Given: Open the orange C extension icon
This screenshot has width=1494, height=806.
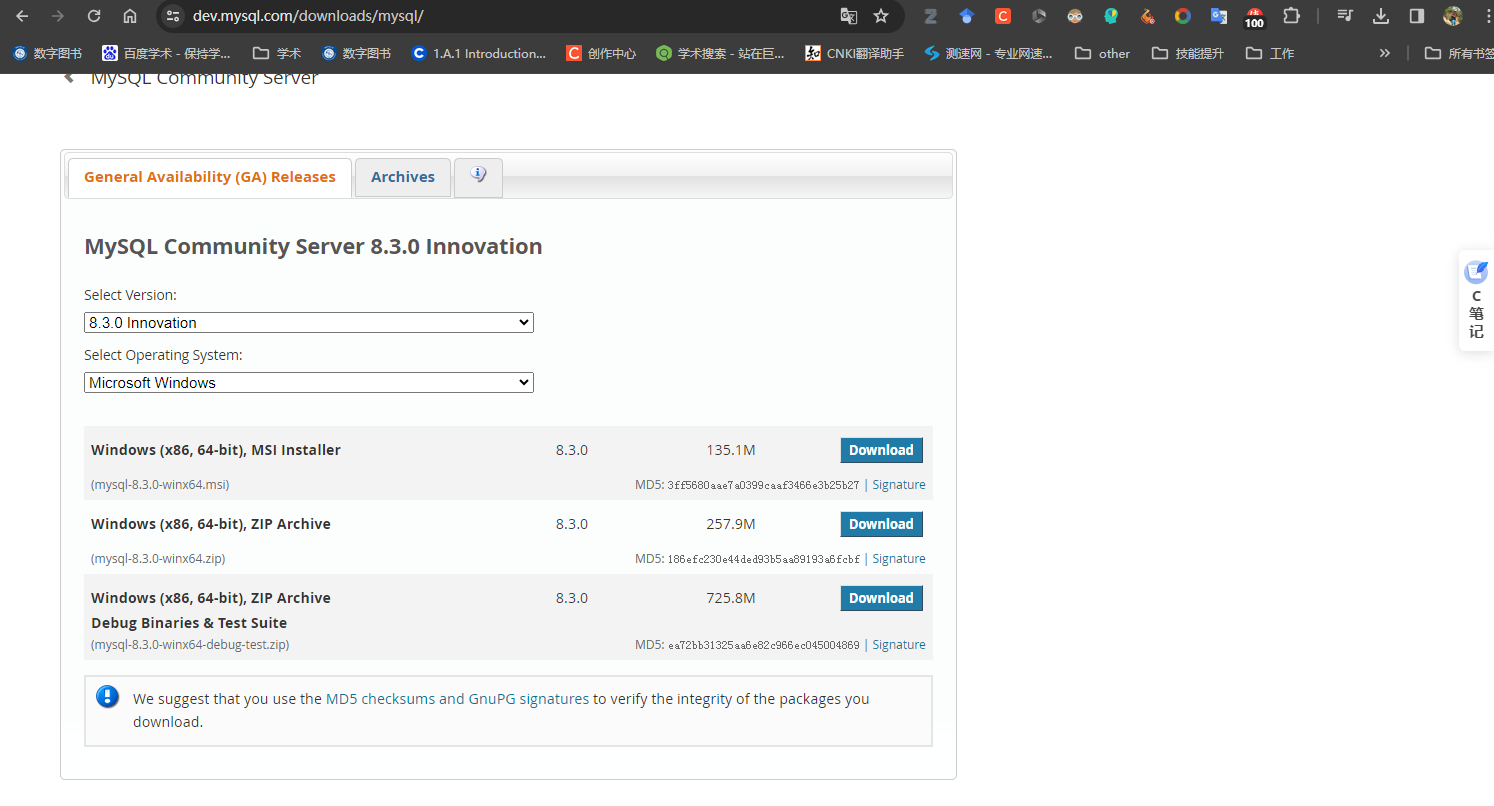Looking at the screenshot, I should click(x=1003, y=16).
